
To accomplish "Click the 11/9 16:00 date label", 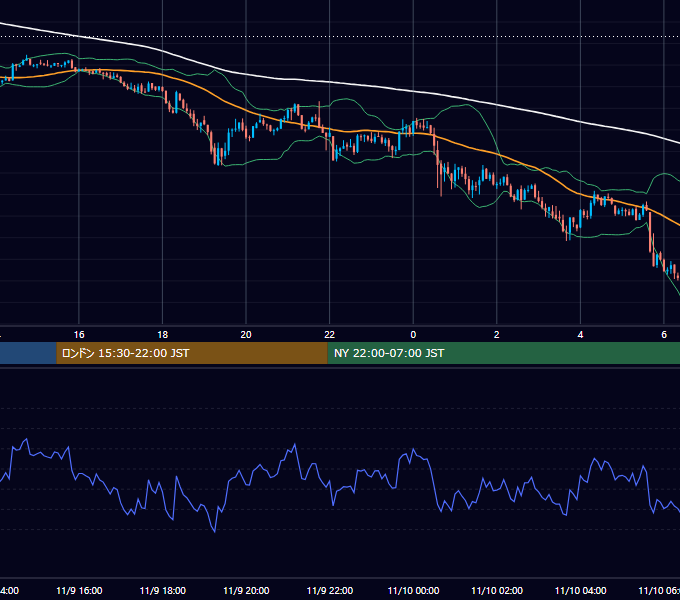I will 79,590.
